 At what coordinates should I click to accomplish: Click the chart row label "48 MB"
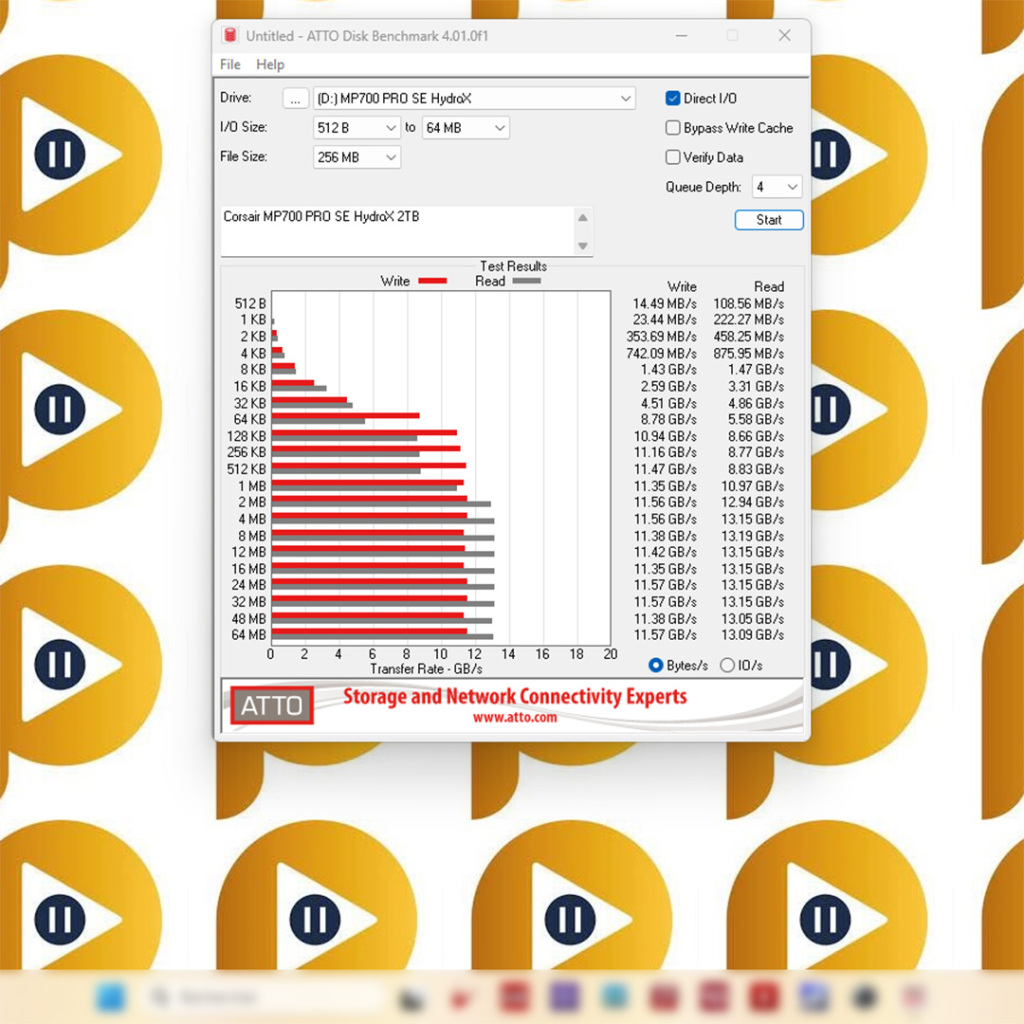(x=248, y=619)
